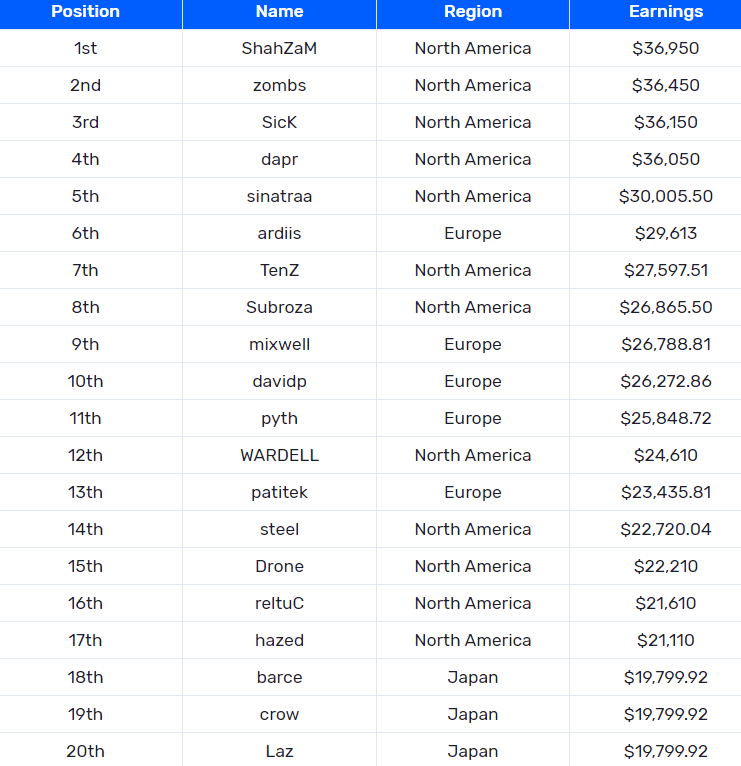Screen dimensions: 741x766
Task: Click the Name column header
Action: coord(279,12)
